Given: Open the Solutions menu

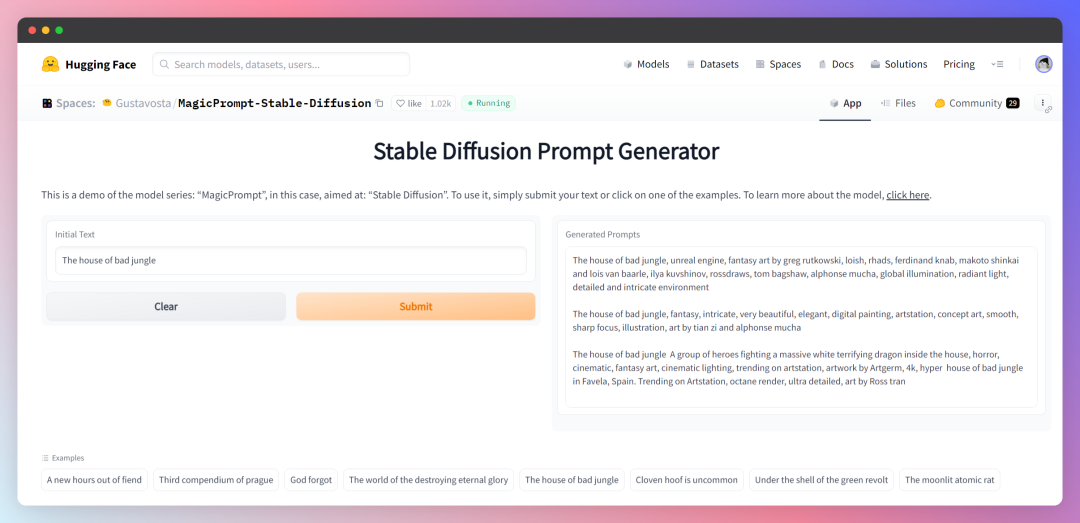Looking at the screenshot, I should coord(899,64).
